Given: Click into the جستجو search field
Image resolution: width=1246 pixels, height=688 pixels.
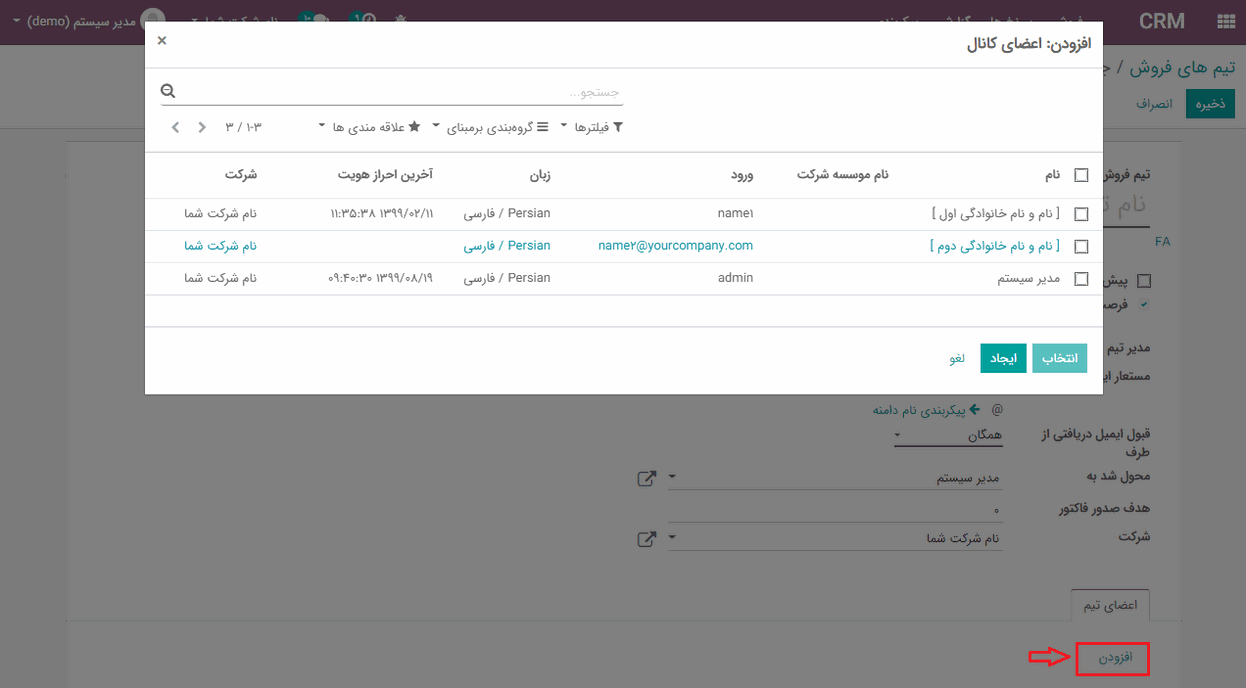Looking at the screenshot, I should 400,92.
